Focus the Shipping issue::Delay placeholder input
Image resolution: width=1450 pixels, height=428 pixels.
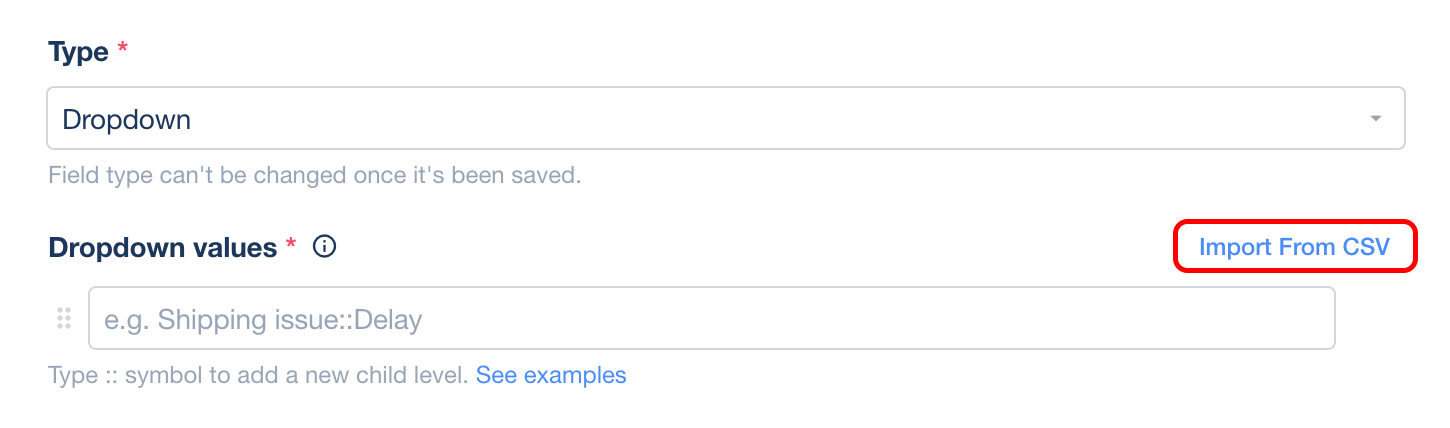tap(712, 319)
